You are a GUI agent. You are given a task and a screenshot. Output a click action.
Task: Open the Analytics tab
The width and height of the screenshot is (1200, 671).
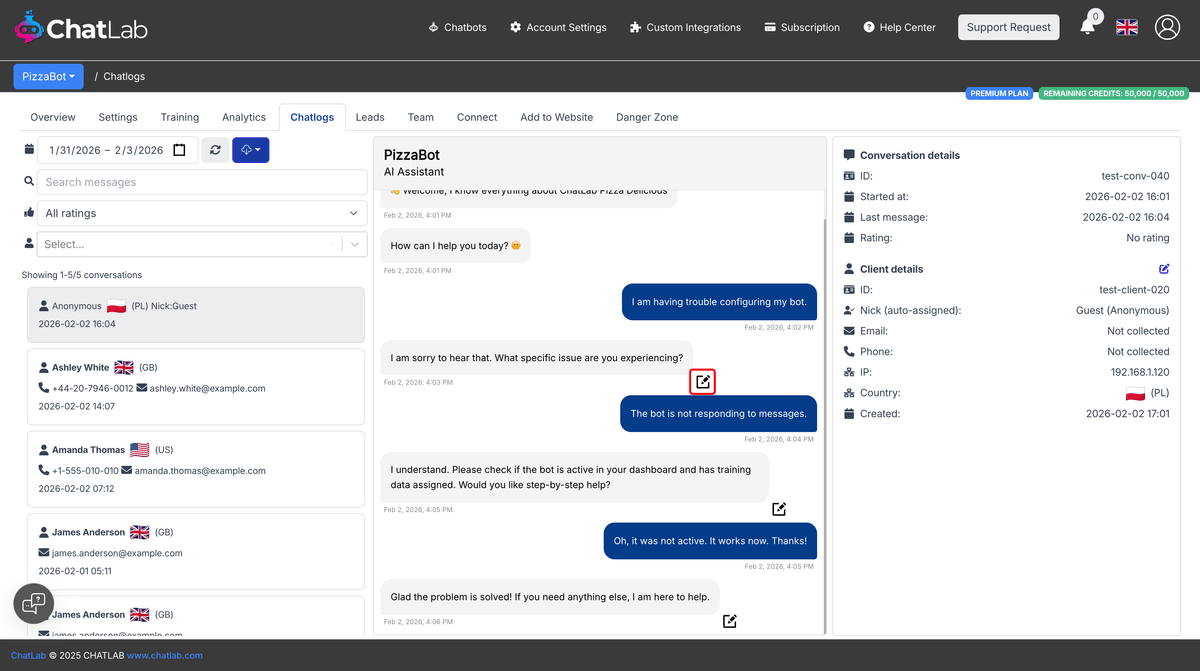tap(244, 117)
